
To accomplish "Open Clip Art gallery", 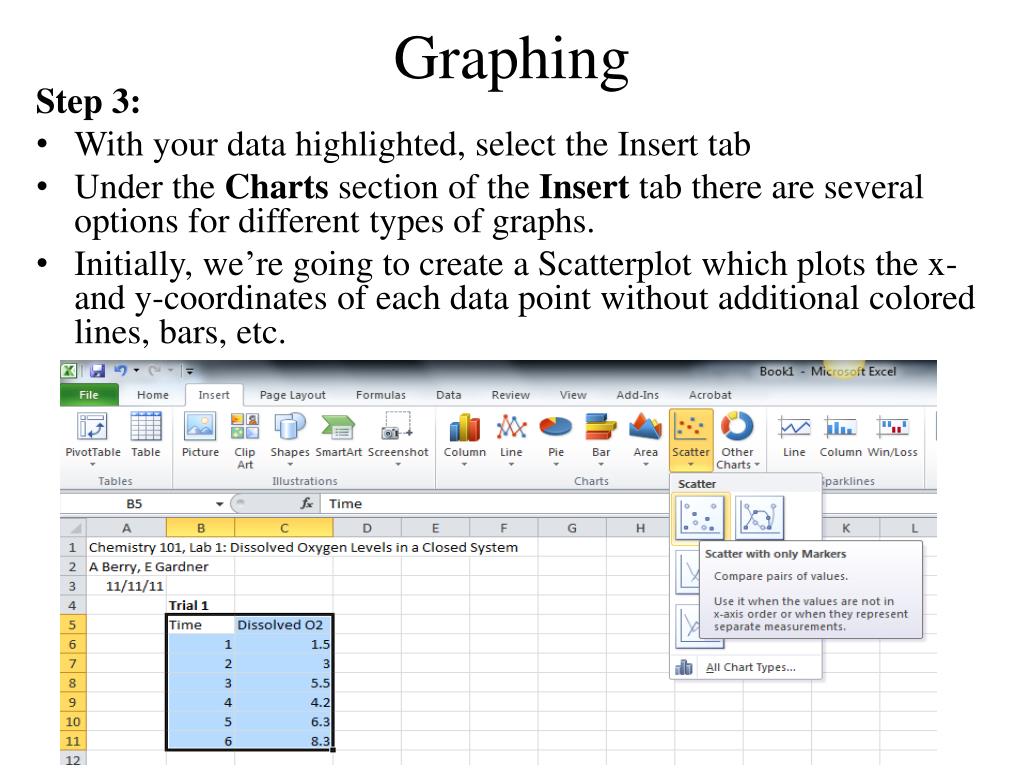I will 245,440.
